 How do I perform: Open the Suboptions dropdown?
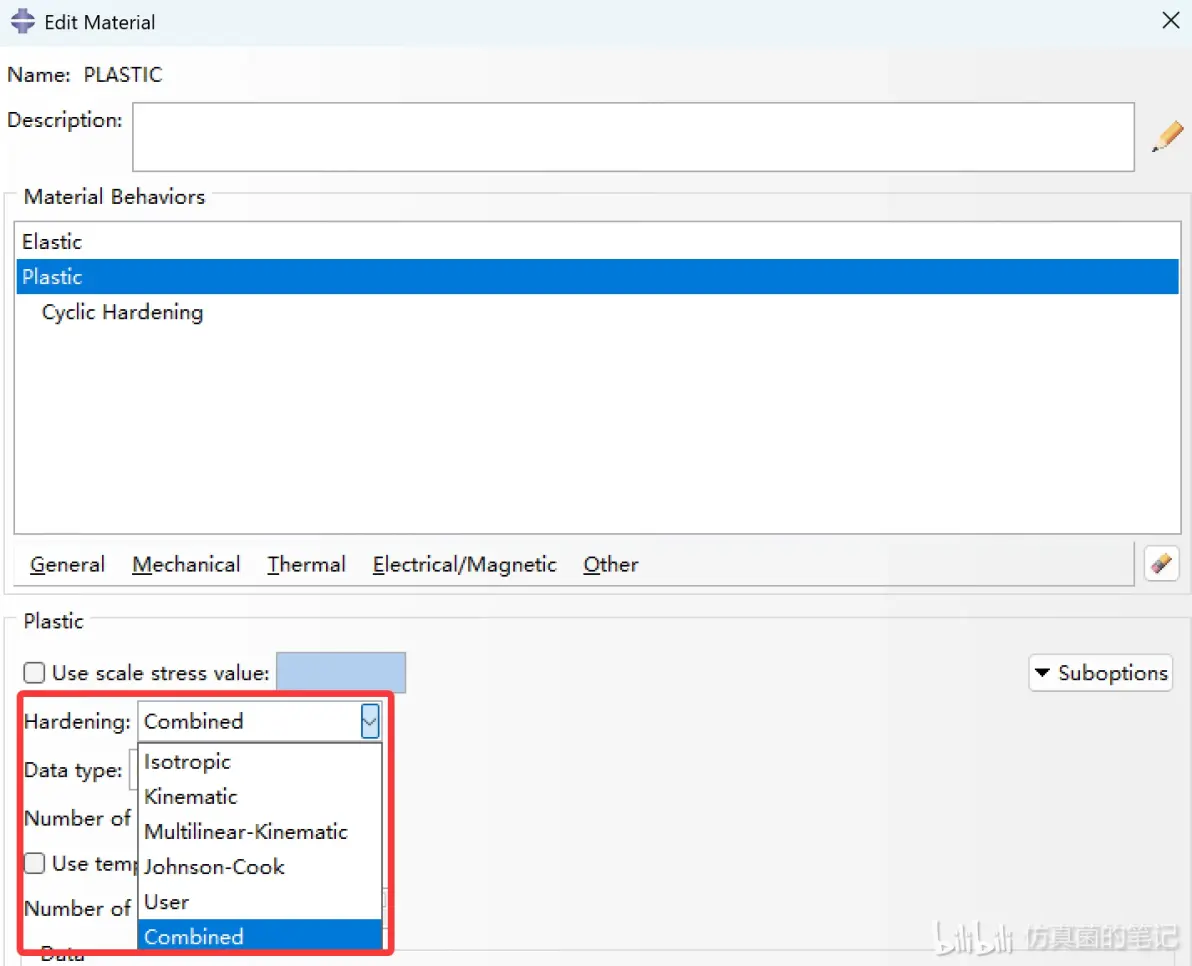coord(1100,673)
